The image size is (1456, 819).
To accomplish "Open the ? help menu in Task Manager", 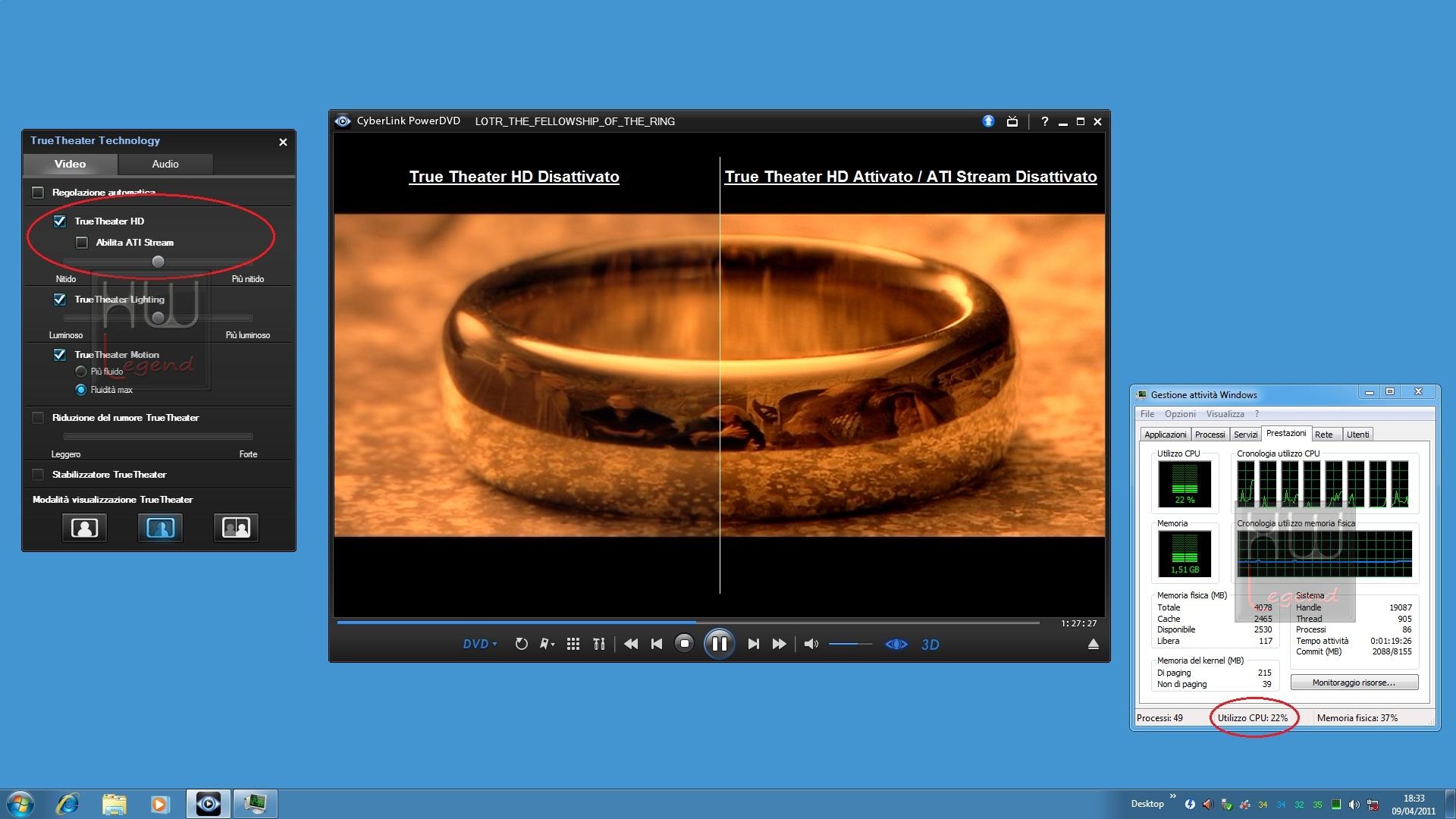I will pos(1257,414).
